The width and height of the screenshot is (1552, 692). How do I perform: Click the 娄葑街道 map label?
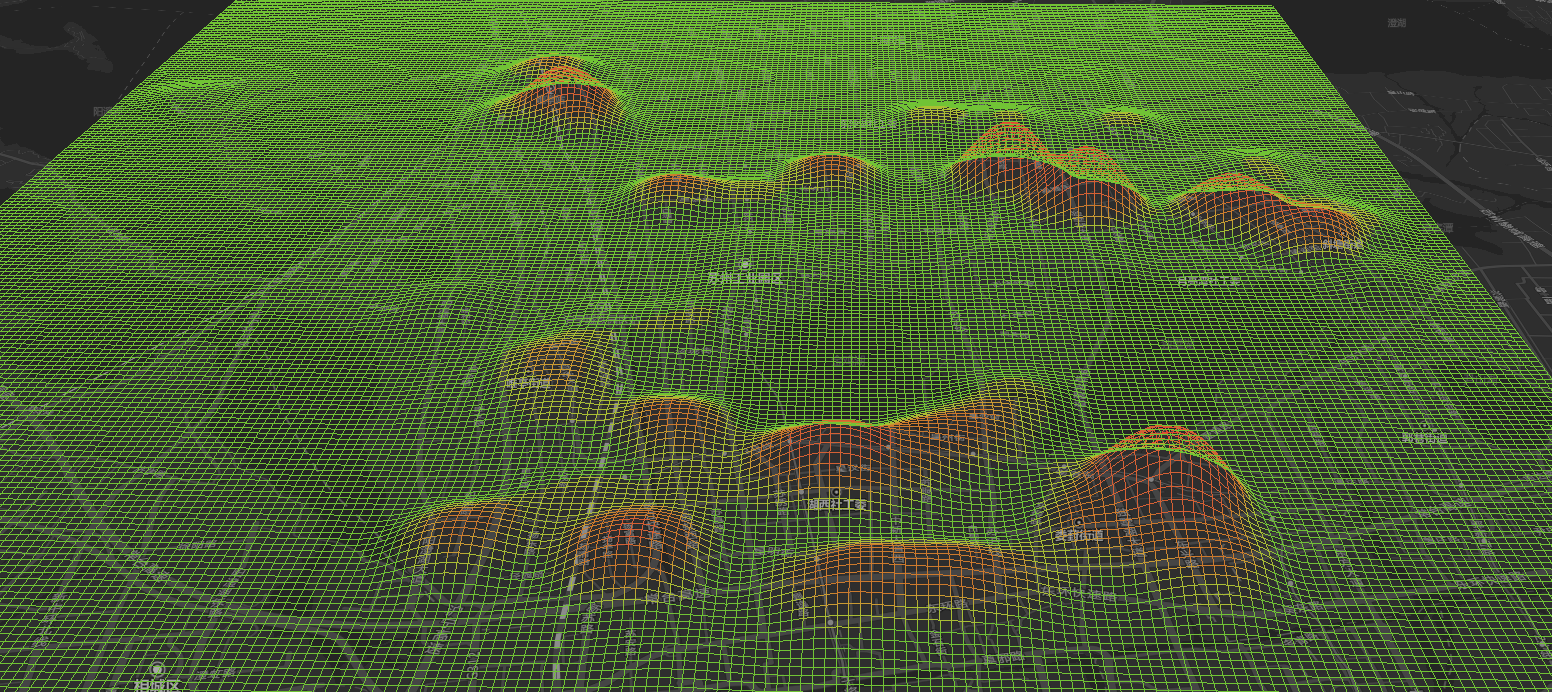point(1079,536)
